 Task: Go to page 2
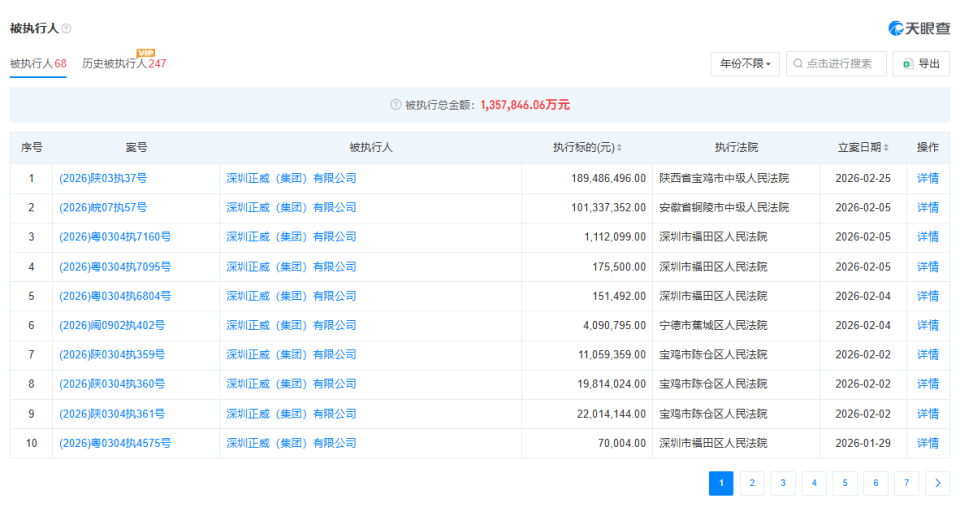coord(752,483)
